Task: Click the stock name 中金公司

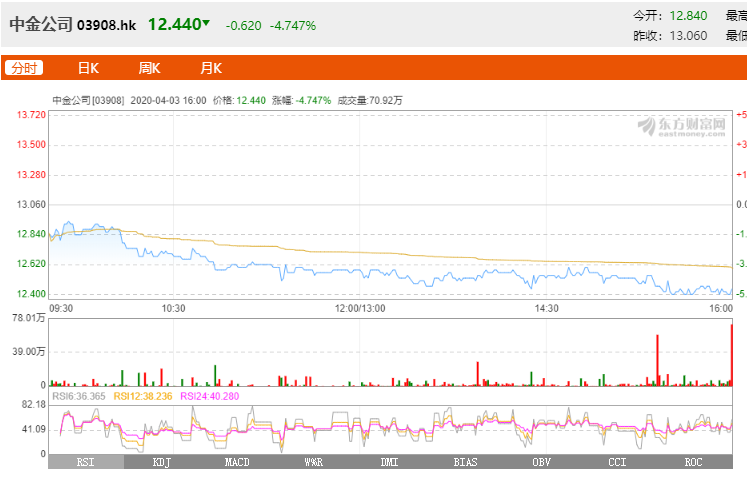Action: tap(41, 24)
